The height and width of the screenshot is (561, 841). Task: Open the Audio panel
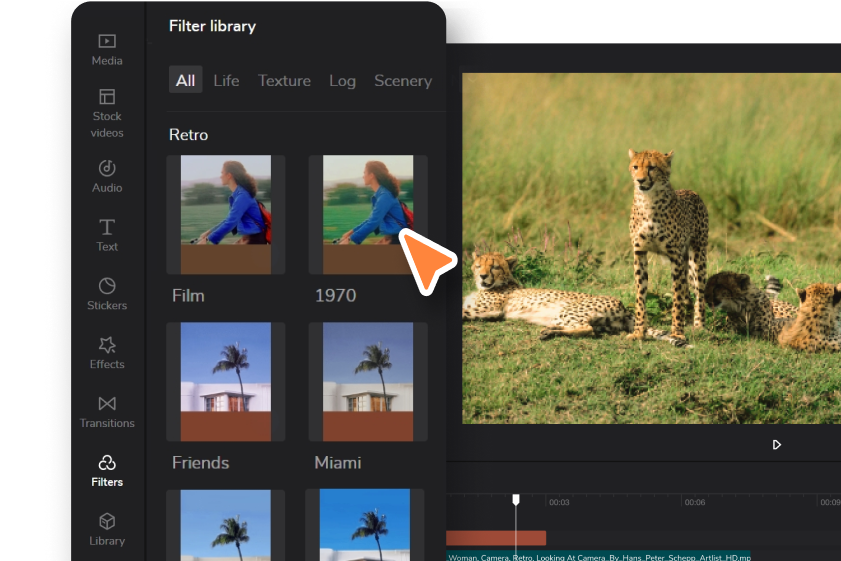click(107, 176)
